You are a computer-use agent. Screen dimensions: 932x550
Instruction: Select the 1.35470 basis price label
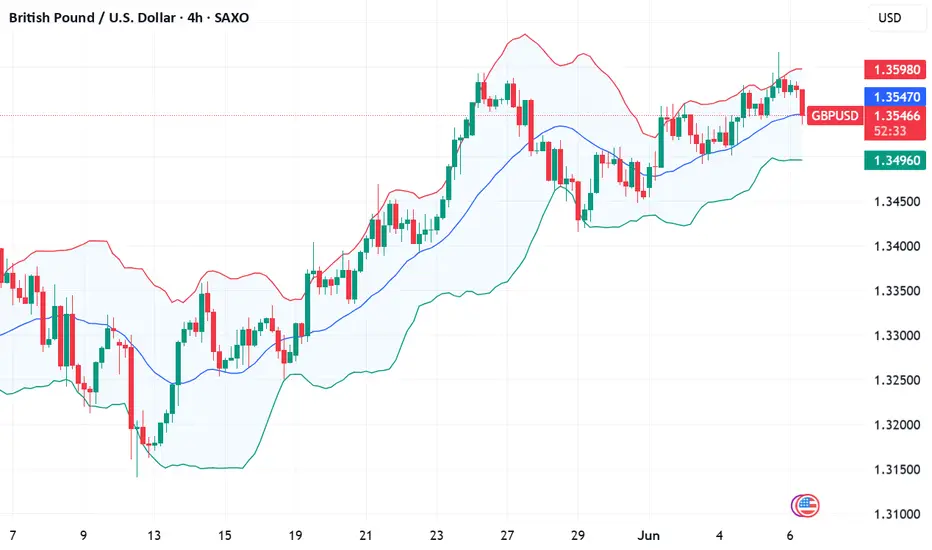(895, 96)
